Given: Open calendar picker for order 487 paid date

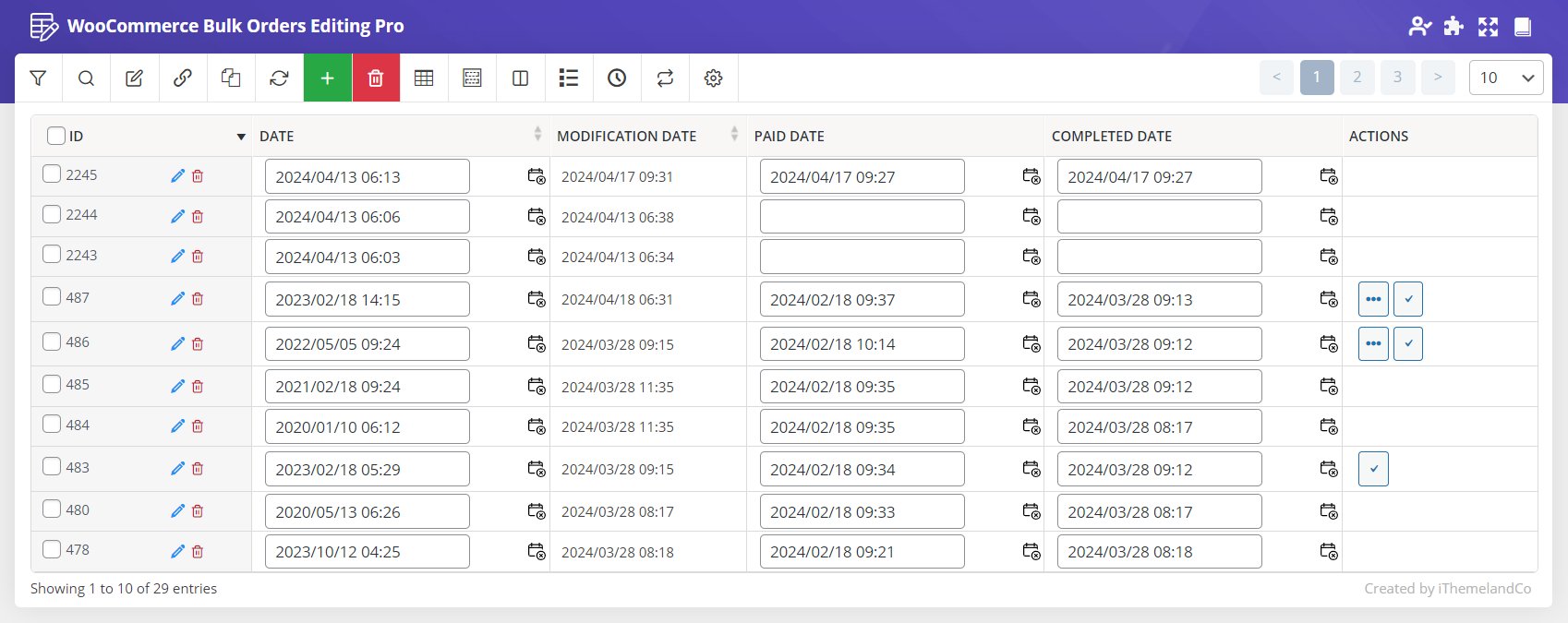Looking at the screenshot, I should pyautogui.click(x=1031, y=299).
